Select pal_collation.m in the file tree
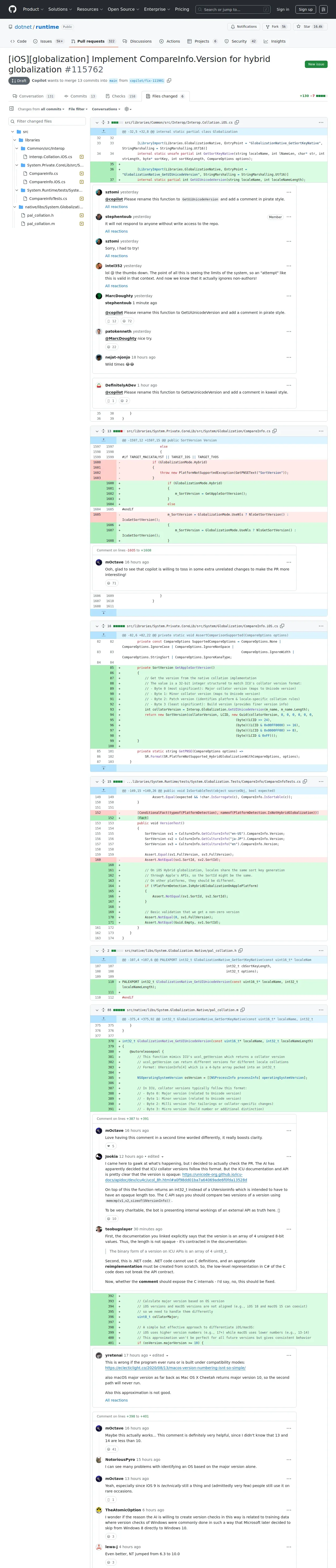 (41, 223)
